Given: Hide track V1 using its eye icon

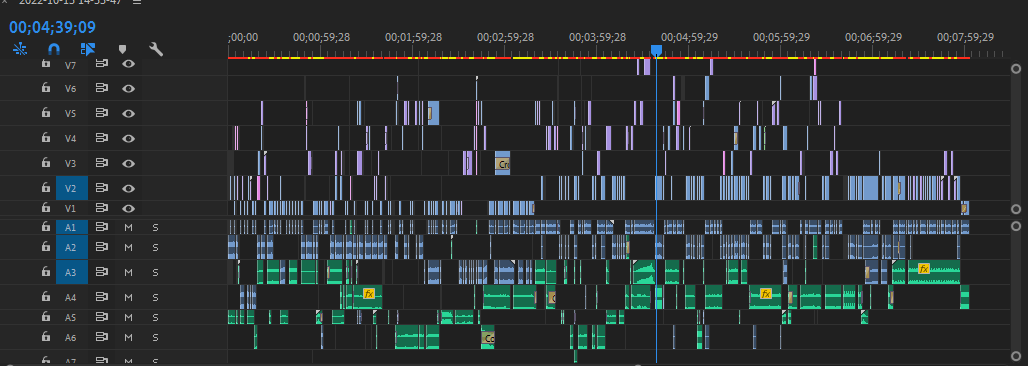Looking at the screenshot, I should (128, 208).
